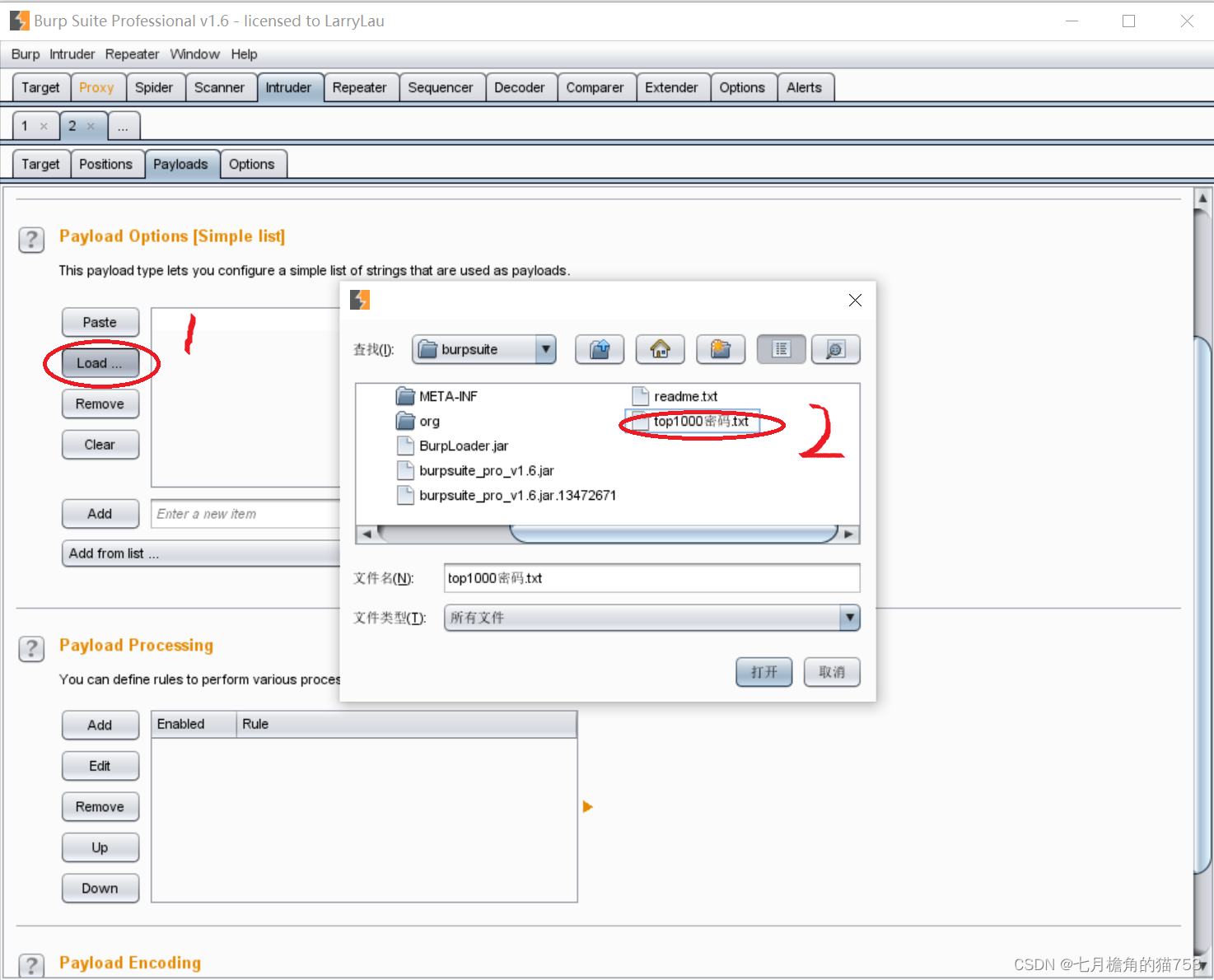Close Intruder attack tab 1
Screen dimensions: 1214x980
[x=44, y=126]
